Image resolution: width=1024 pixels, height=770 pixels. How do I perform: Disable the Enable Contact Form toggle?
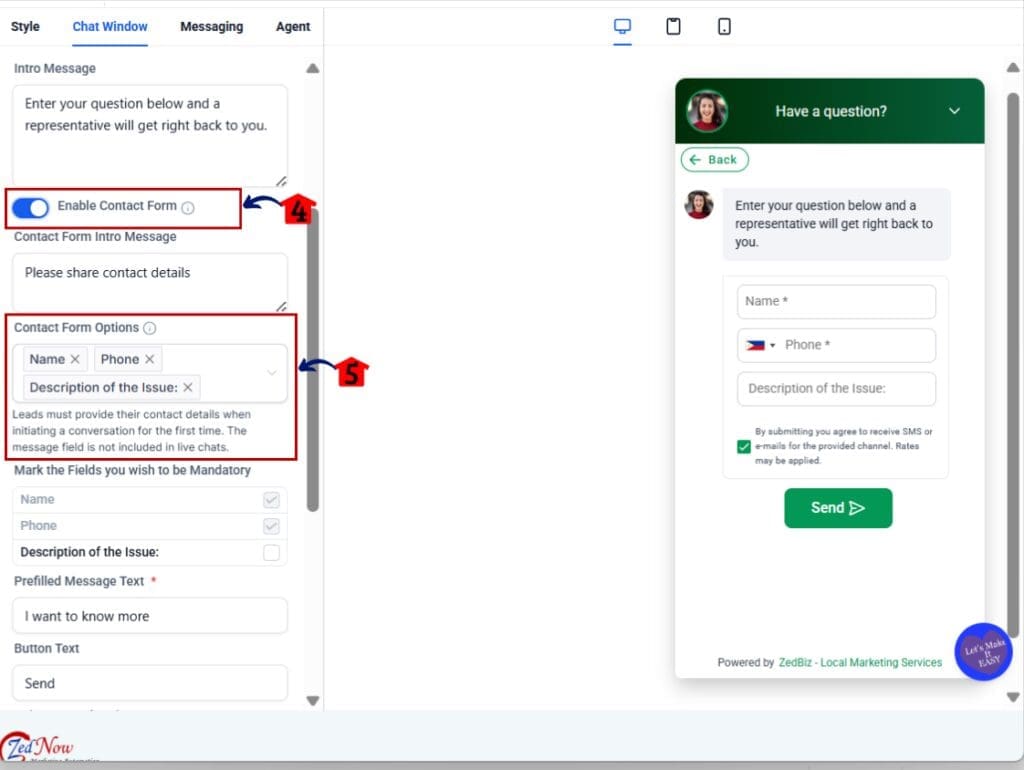(x=30, y=207)
